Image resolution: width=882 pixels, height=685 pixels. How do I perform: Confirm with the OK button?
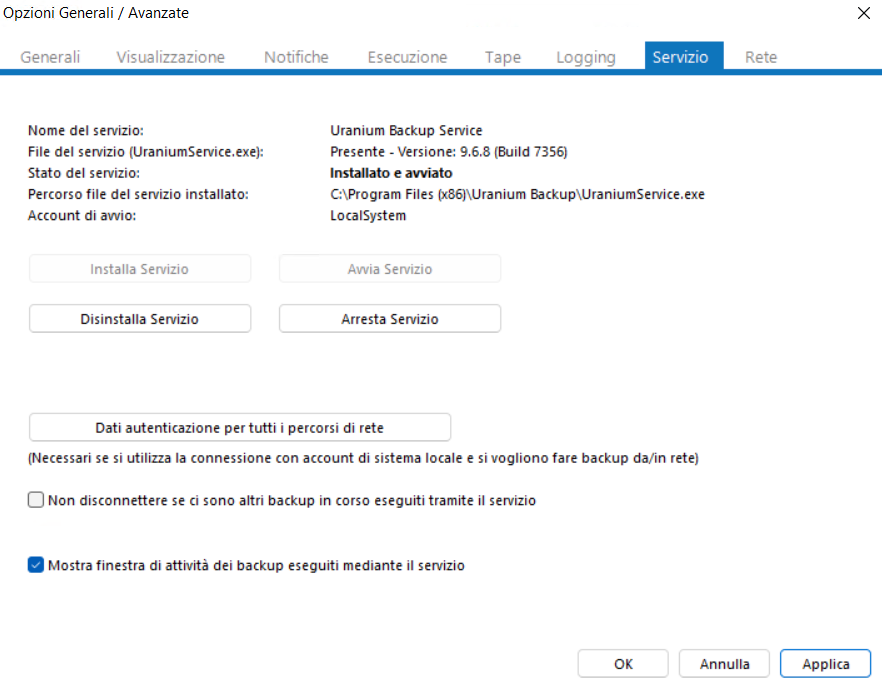pos(623,664)
